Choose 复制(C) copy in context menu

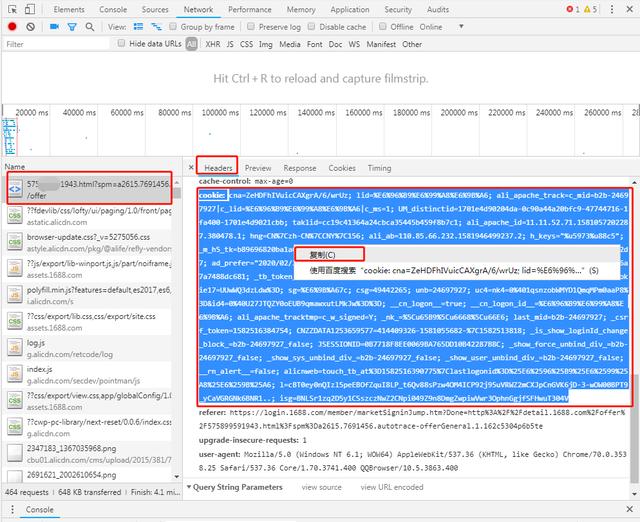click(456, 255)
